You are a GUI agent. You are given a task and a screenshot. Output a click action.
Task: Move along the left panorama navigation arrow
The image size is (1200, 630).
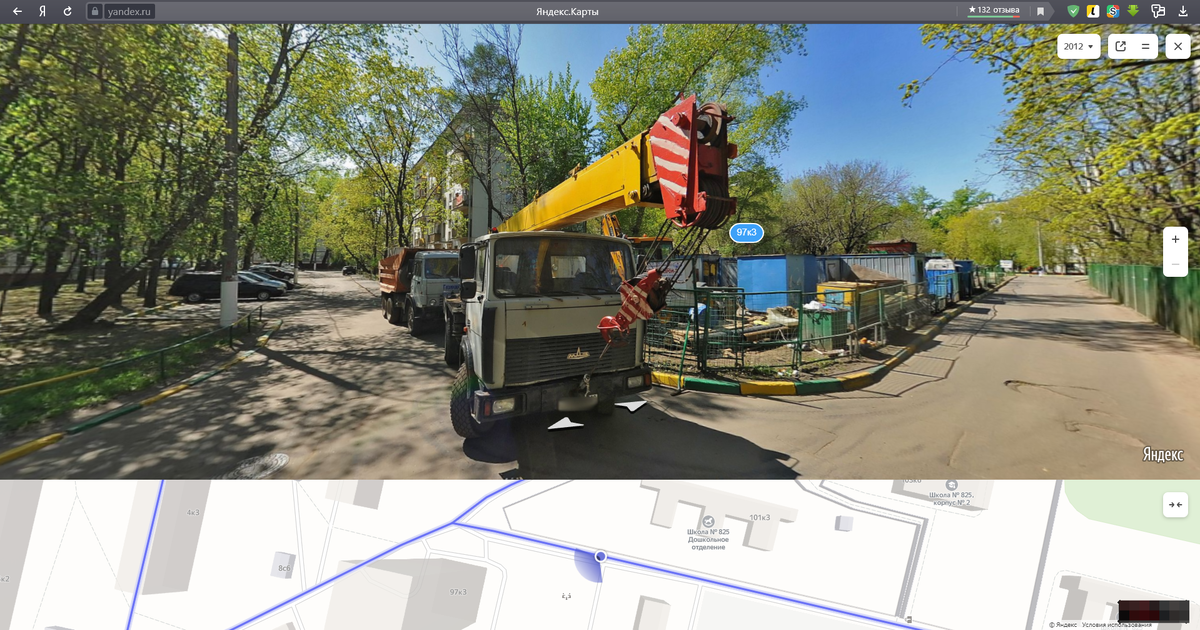tap(566, 424)
